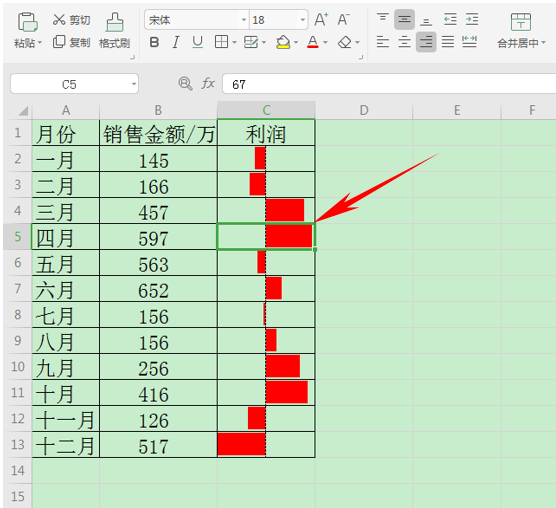The image size is (556, 508).
Task: Select the Format Painter (格式刷) tool
Action: pos(115,30)
